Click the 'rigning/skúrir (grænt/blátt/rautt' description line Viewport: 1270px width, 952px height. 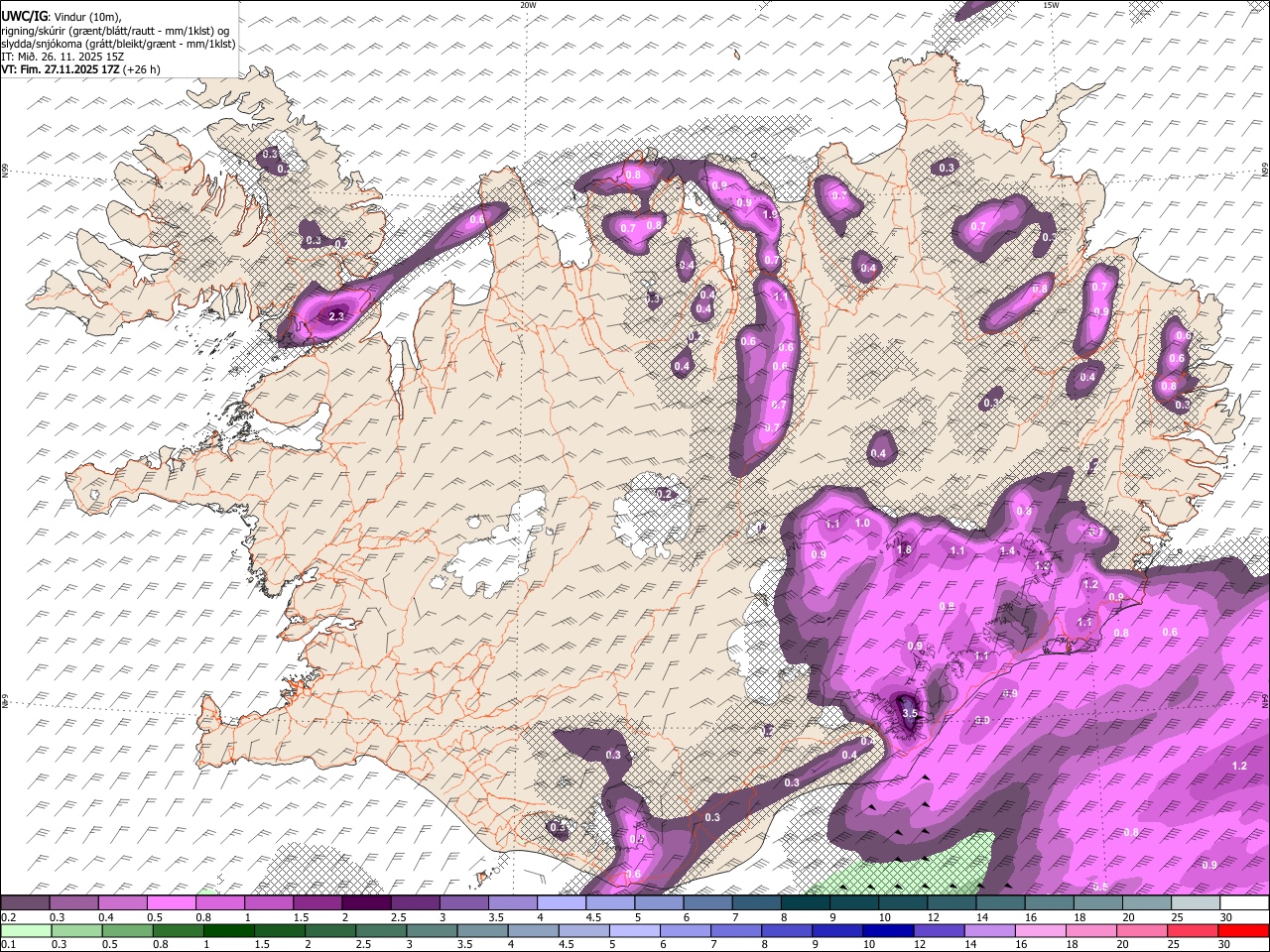point(115,30)
